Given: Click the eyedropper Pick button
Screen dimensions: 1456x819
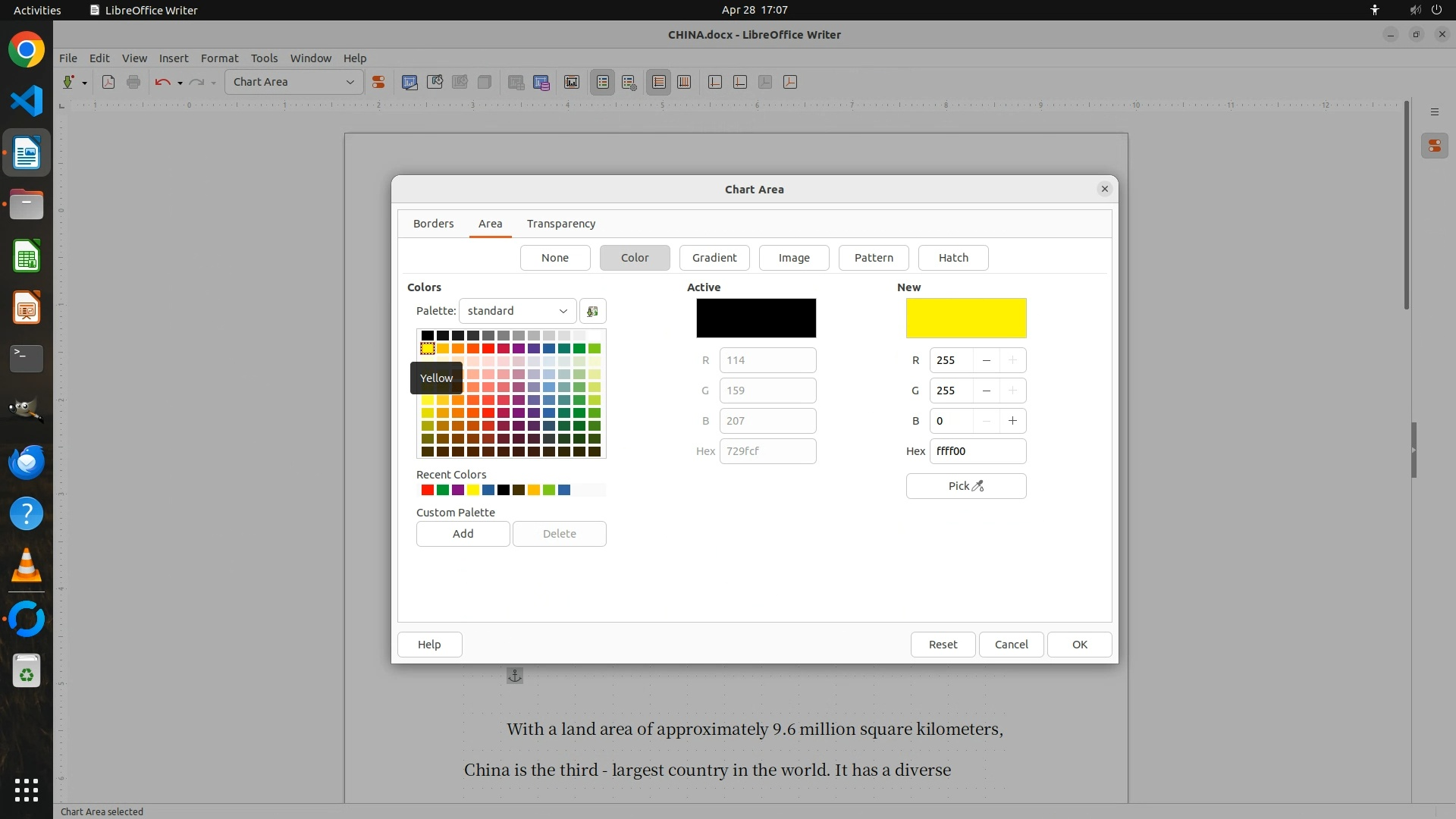Looking at the screenshot, I should coord(965,486).
